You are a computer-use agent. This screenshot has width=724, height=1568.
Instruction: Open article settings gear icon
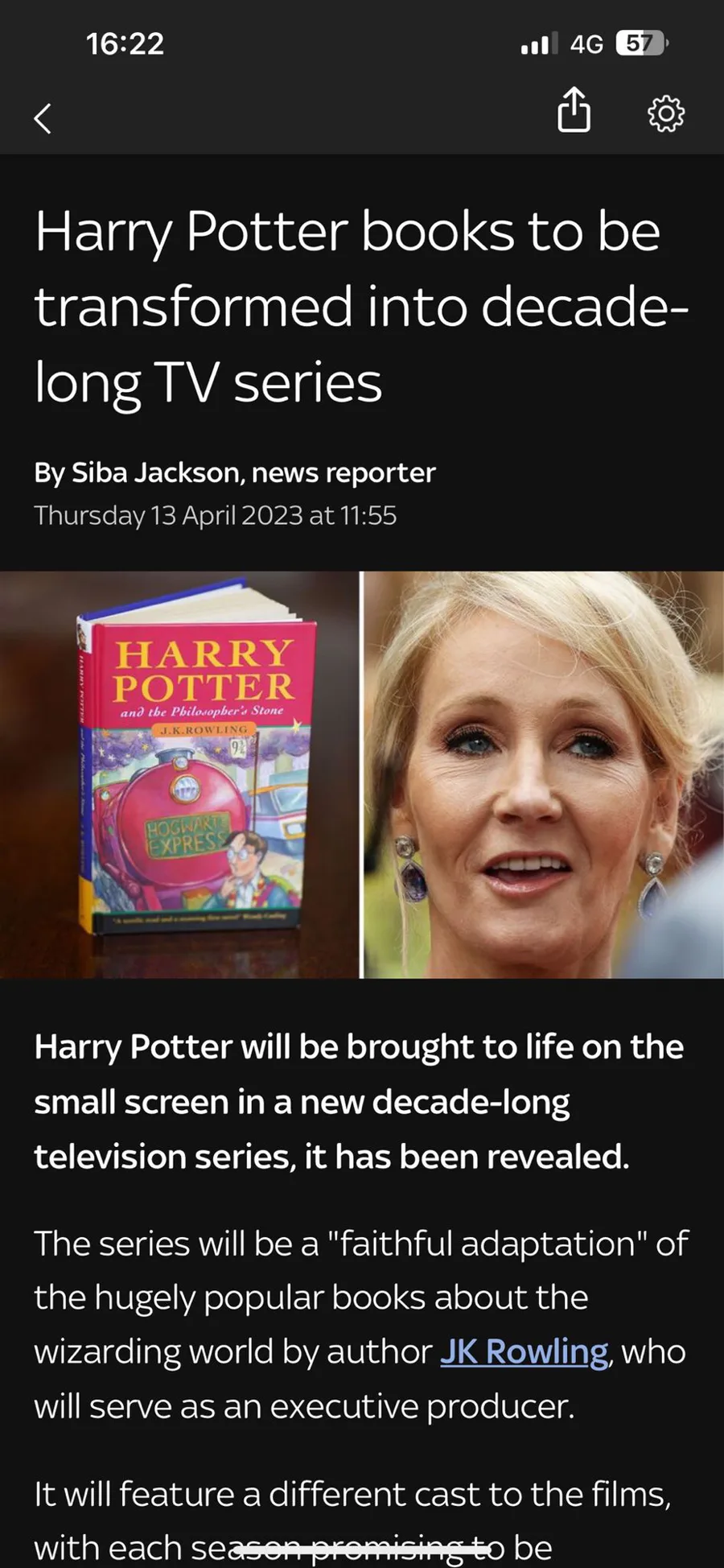[x=666, y=113]
